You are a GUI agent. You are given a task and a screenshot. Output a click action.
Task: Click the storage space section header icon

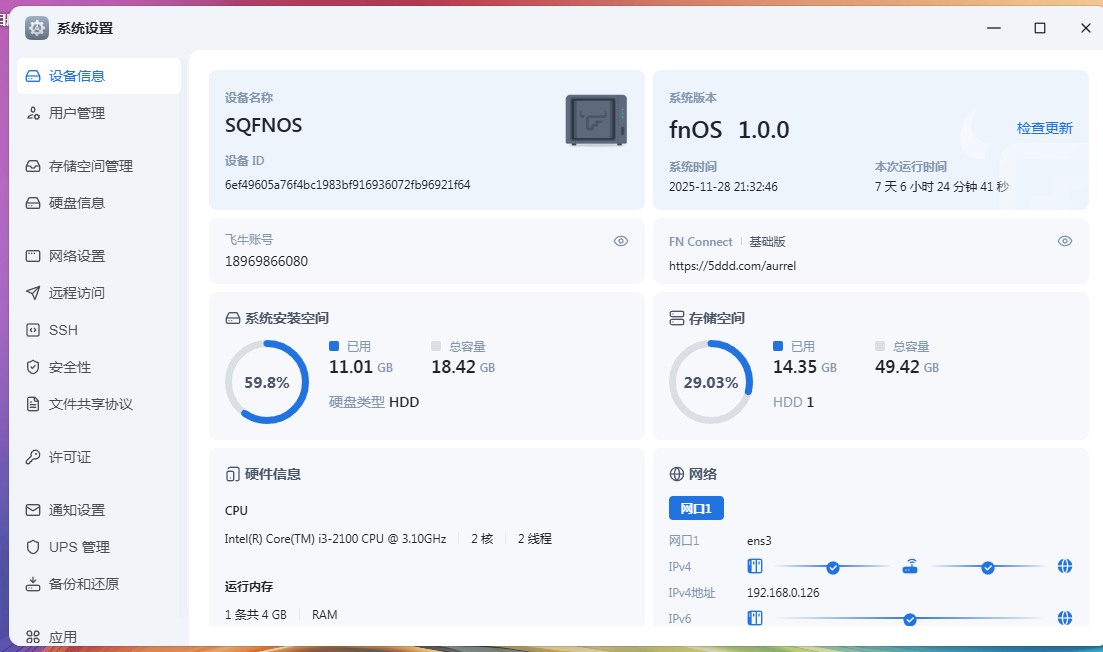click(676, 318)
